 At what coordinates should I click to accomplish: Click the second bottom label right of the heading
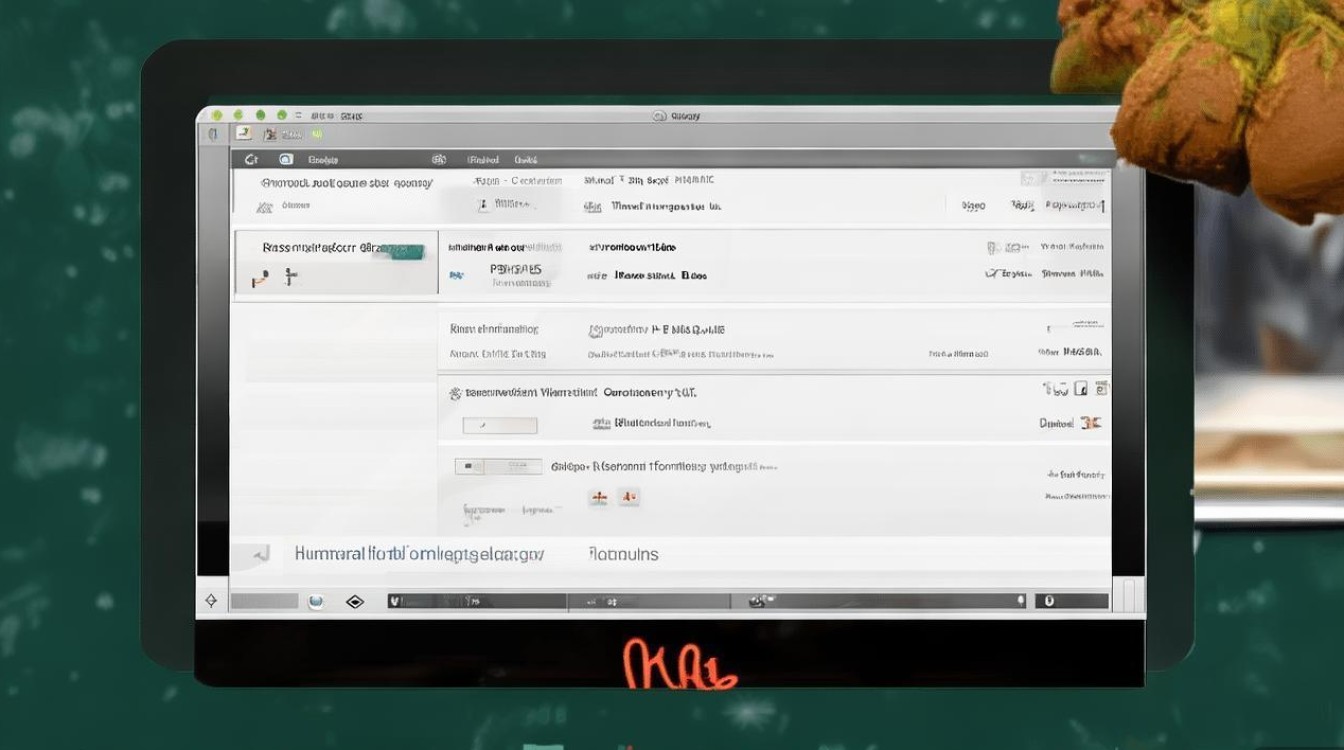(623, 553)
